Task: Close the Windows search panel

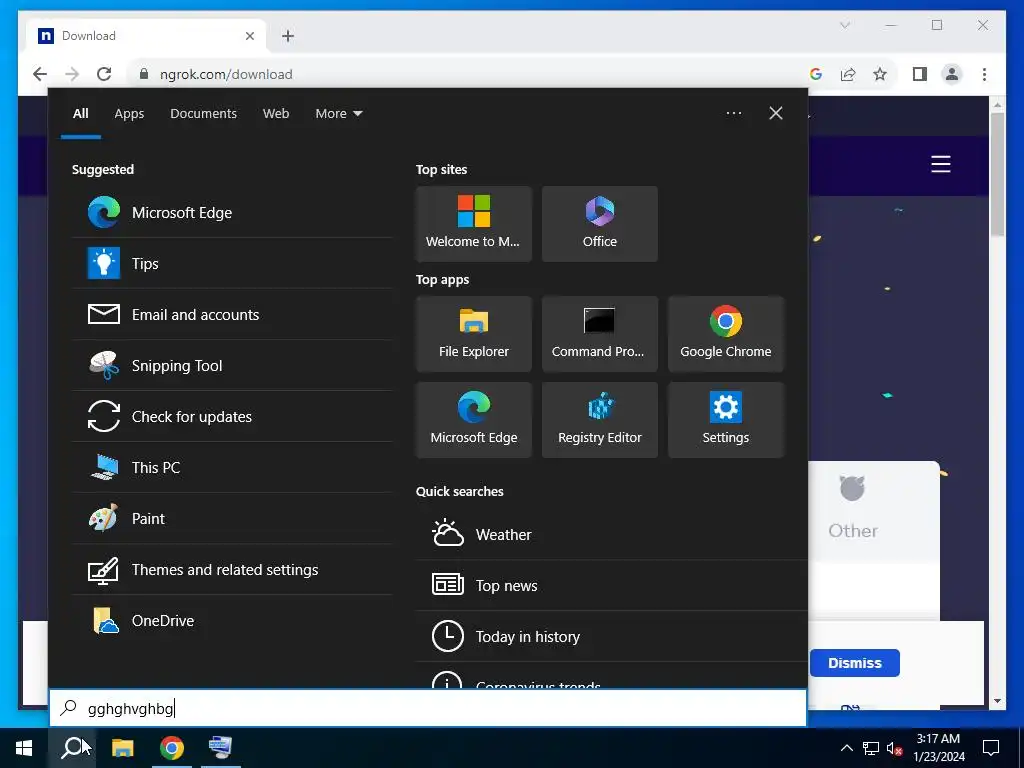Action: (775, 113)
